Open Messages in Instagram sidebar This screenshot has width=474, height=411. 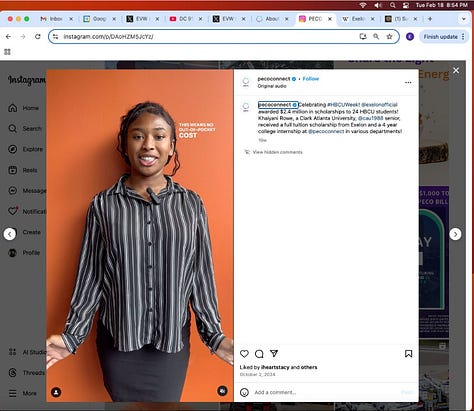pyautogui.click(x=27, y=191)
